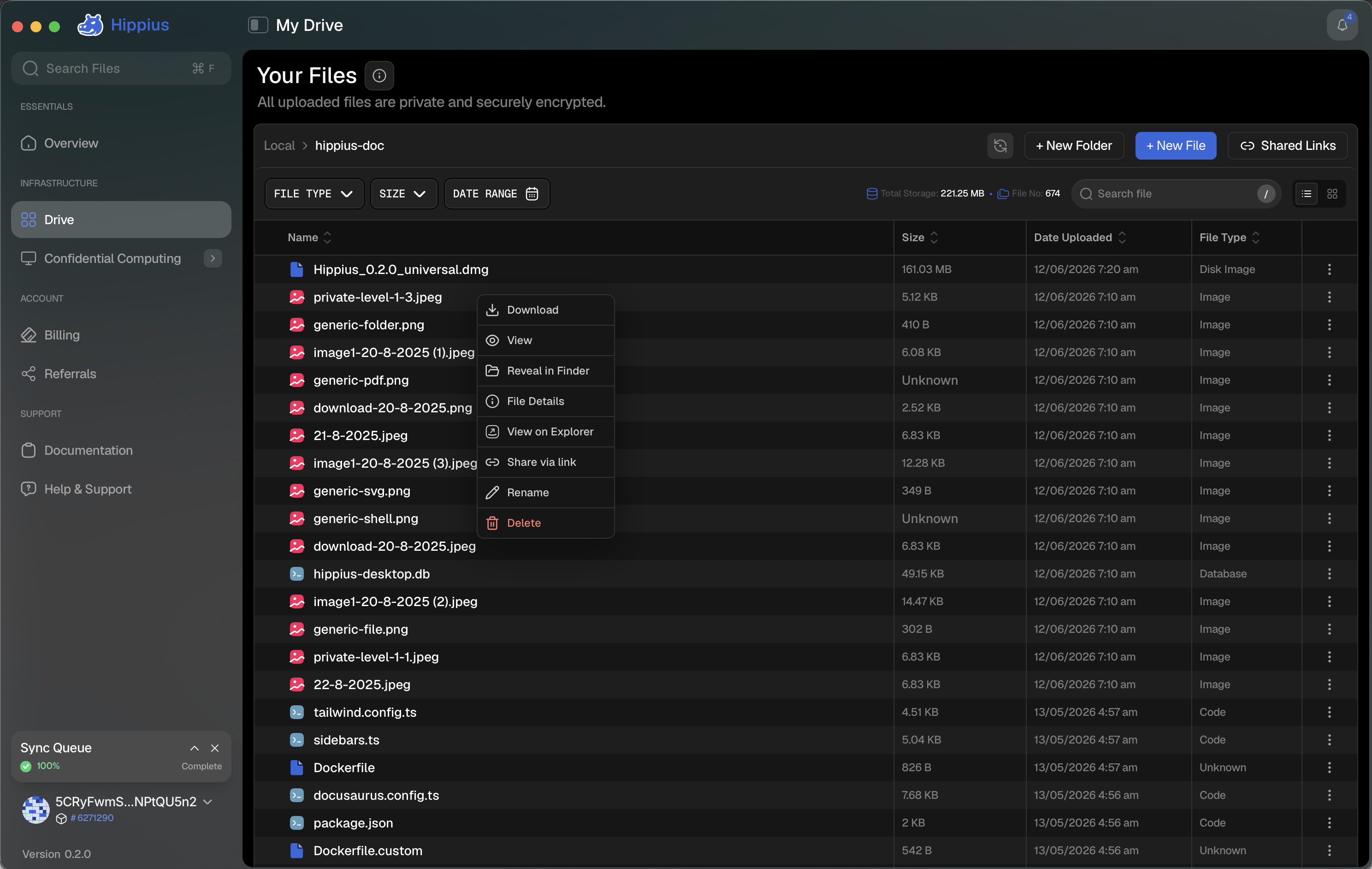Open three-dot menu for hippius-desktop.db
This screenshot has width=1372, height=869.
pos(1329,574)
